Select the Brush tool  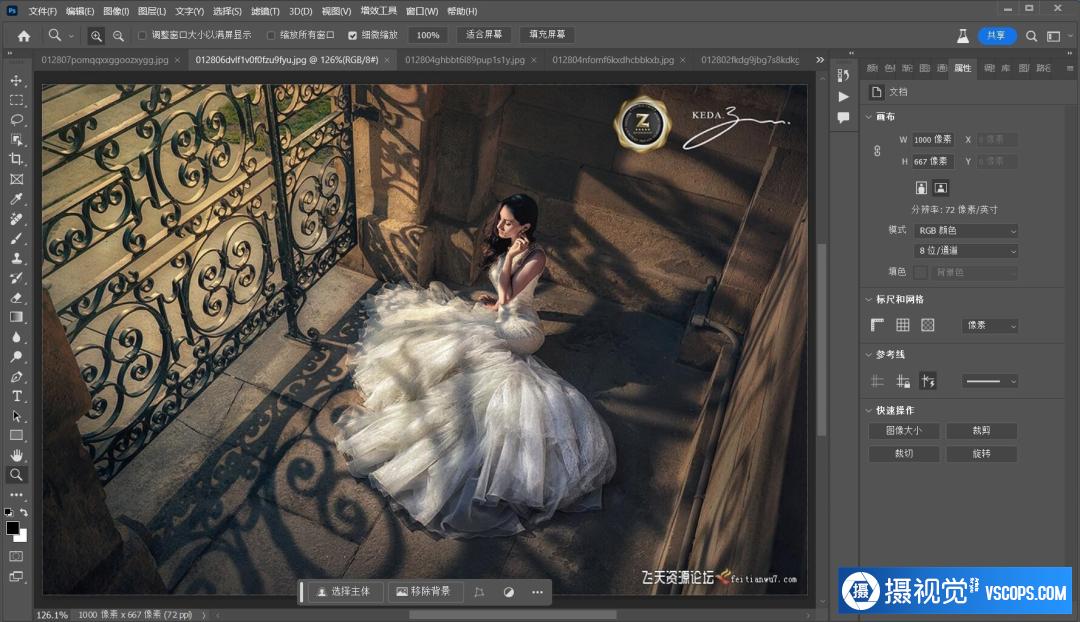(17, 238)
